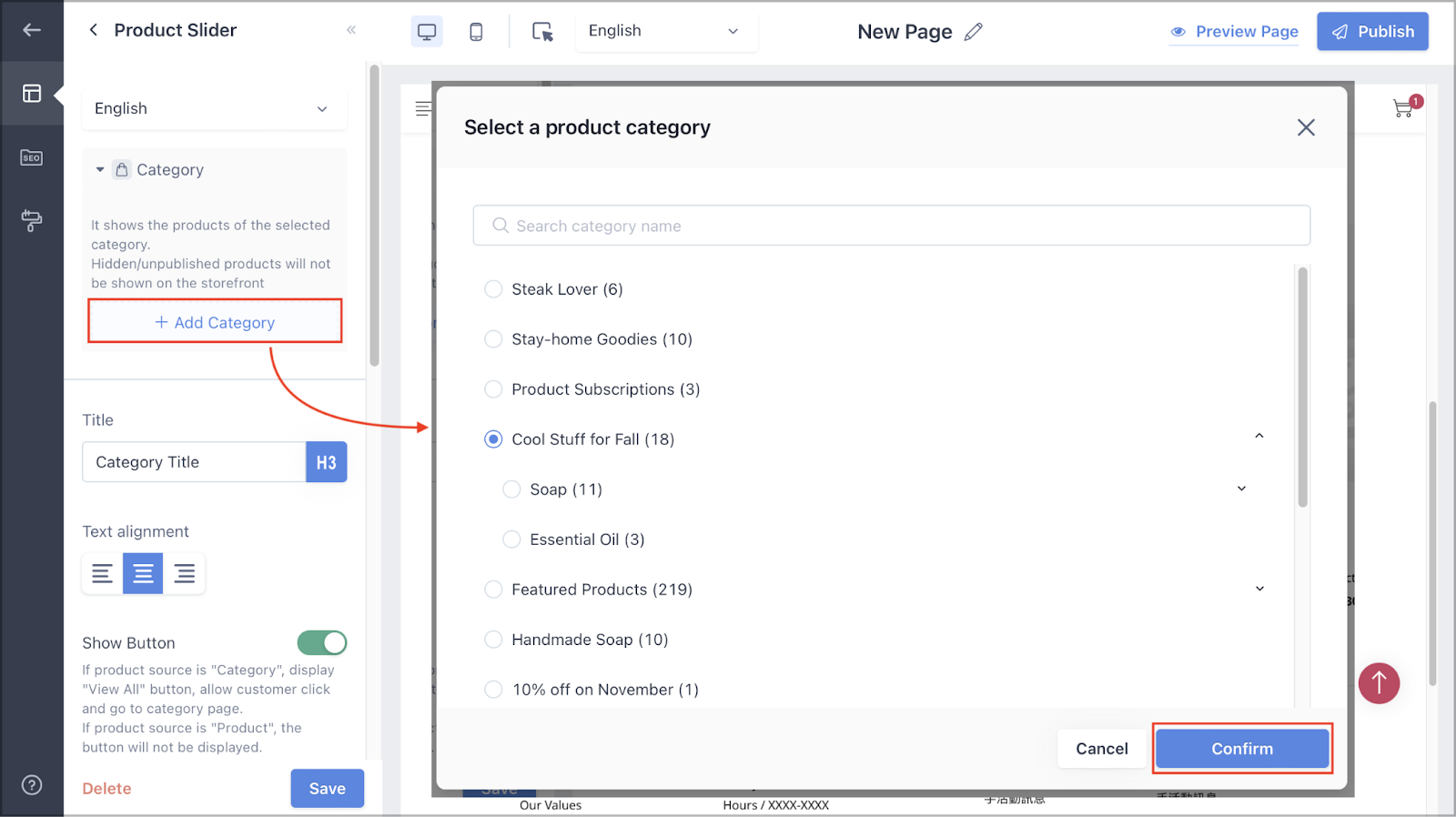The height and width of the screenshot is (817, 1456).
Task: Click the category list scrollbar
Action: point(1302,387)
